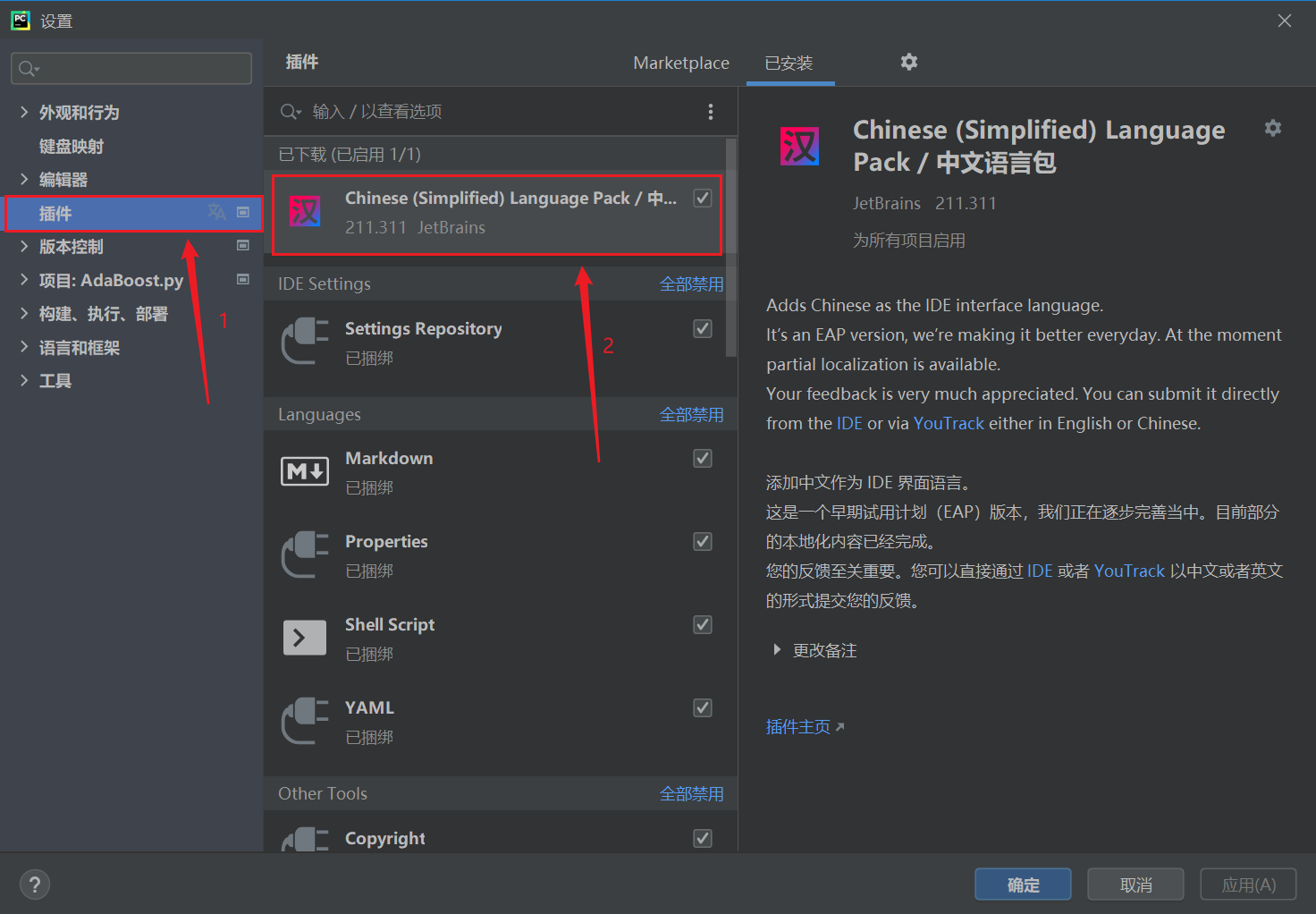This screenshot has height=914, width=1316.
Task: Click the plugin list vertical scrollbar
Action: (731, 247)
